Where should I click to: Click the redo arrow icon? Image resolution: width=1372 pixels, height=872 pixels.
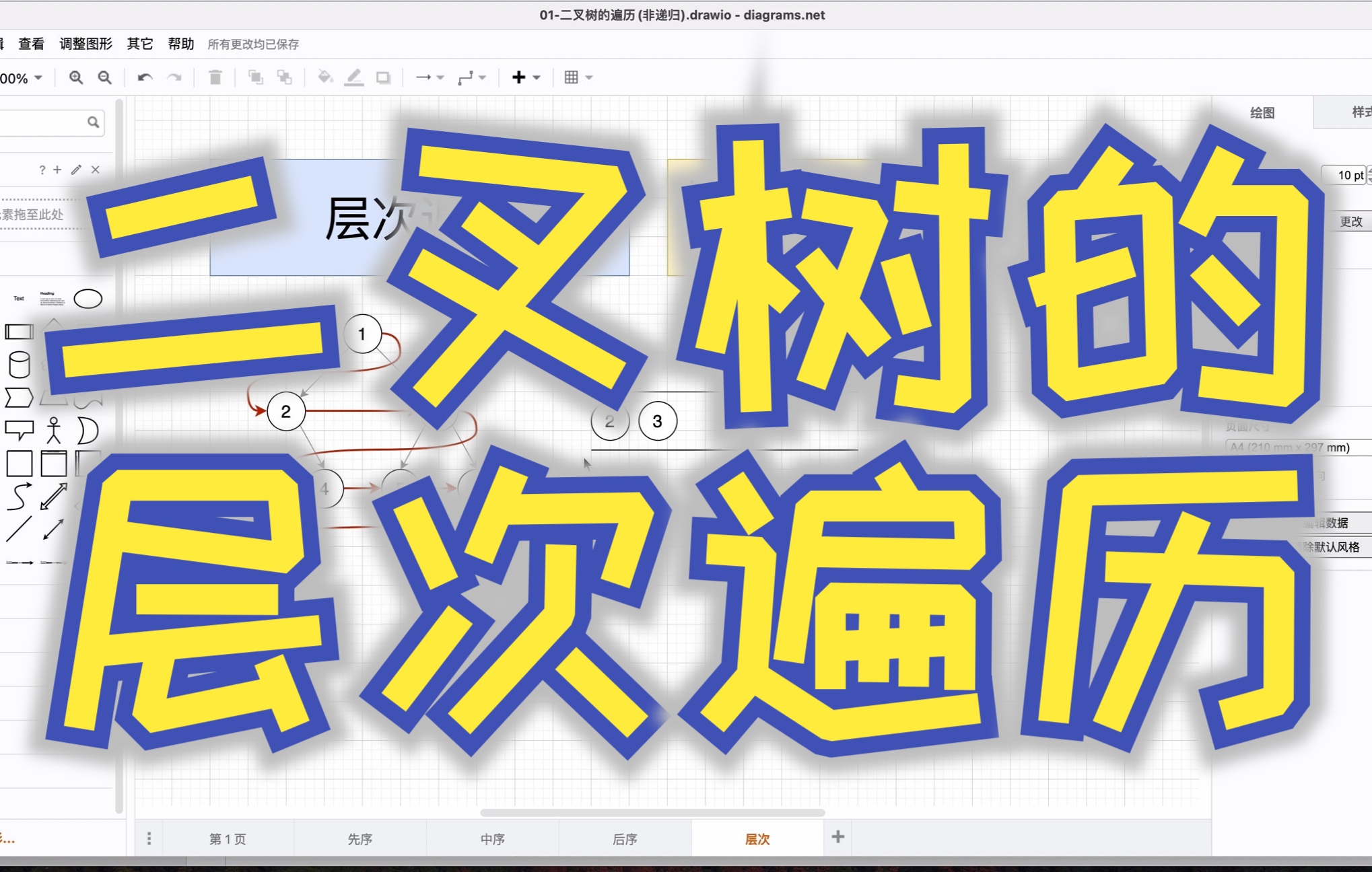tap(174, 77)
